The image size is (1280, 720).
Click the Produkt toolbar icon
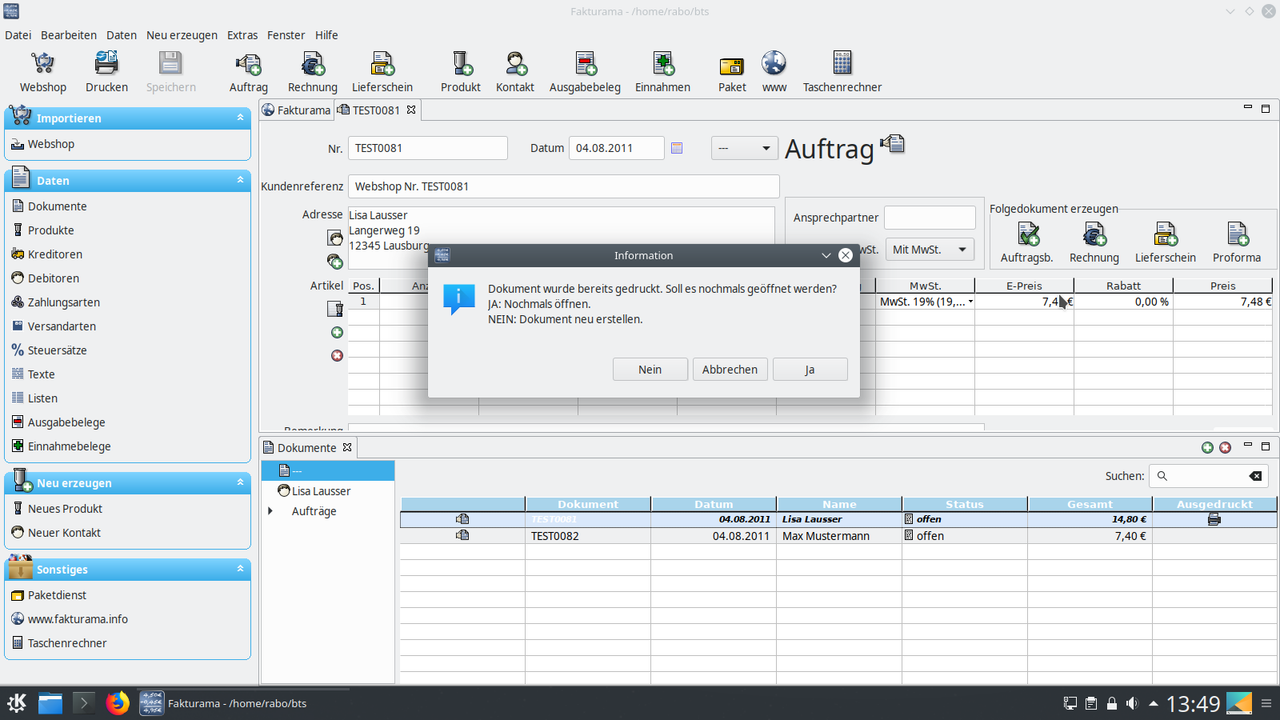click(461, 63)
